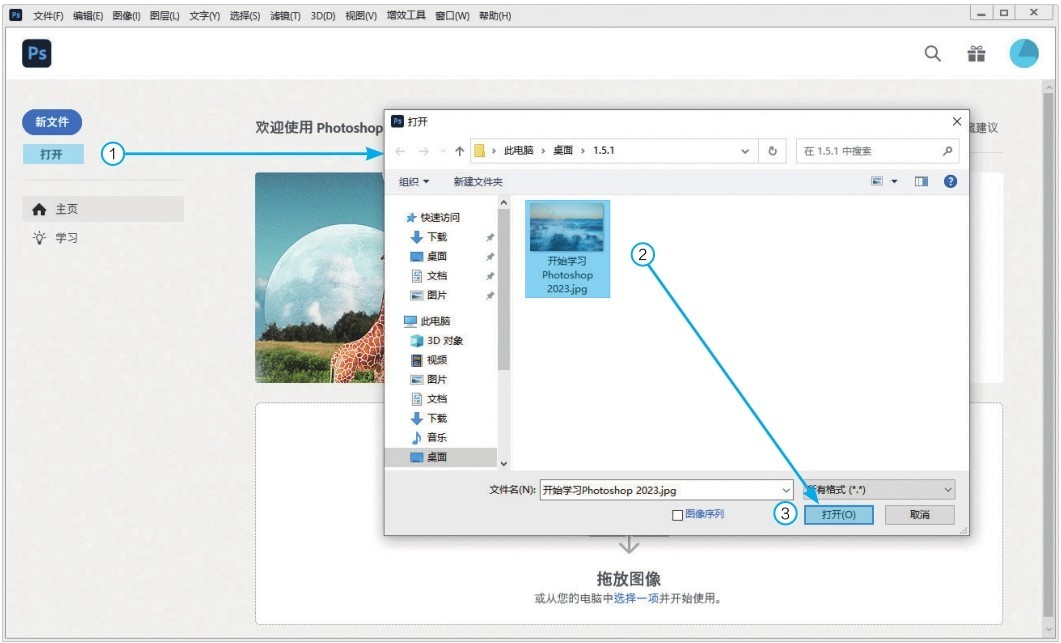Select 快速访问 in the navigation tree
1061x643 pixels.
click(433, 217)
